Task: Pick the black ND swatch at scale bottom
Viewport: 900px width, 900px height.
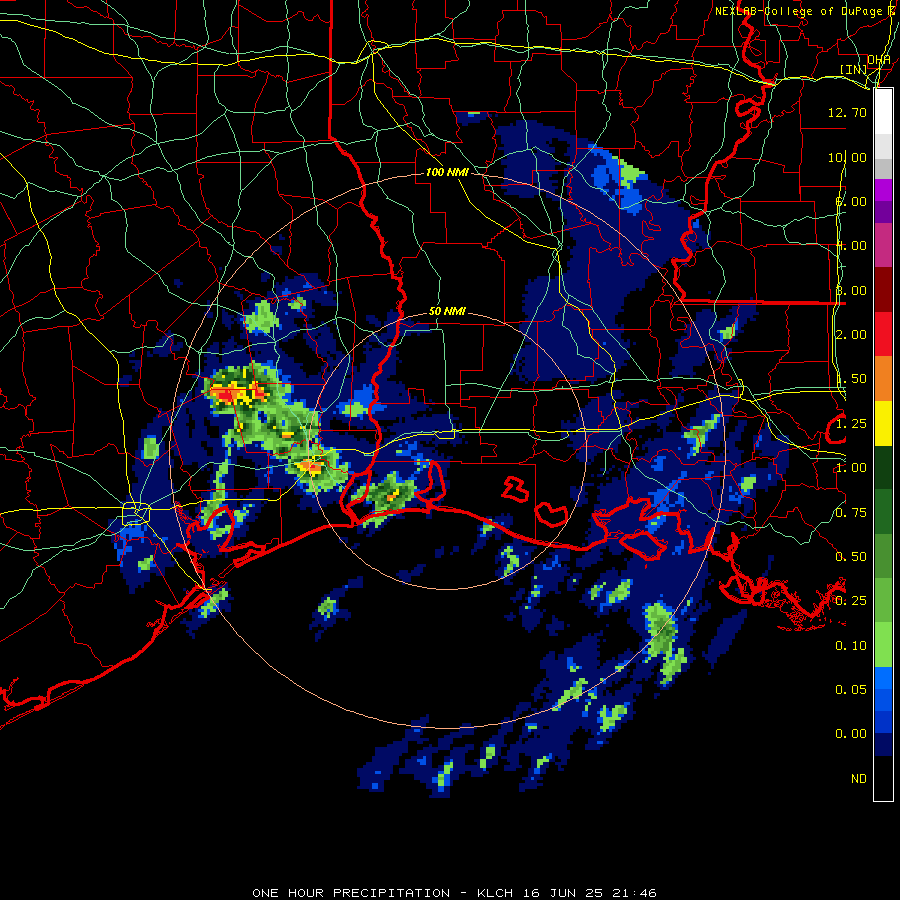Action: (x=883, y=778)
